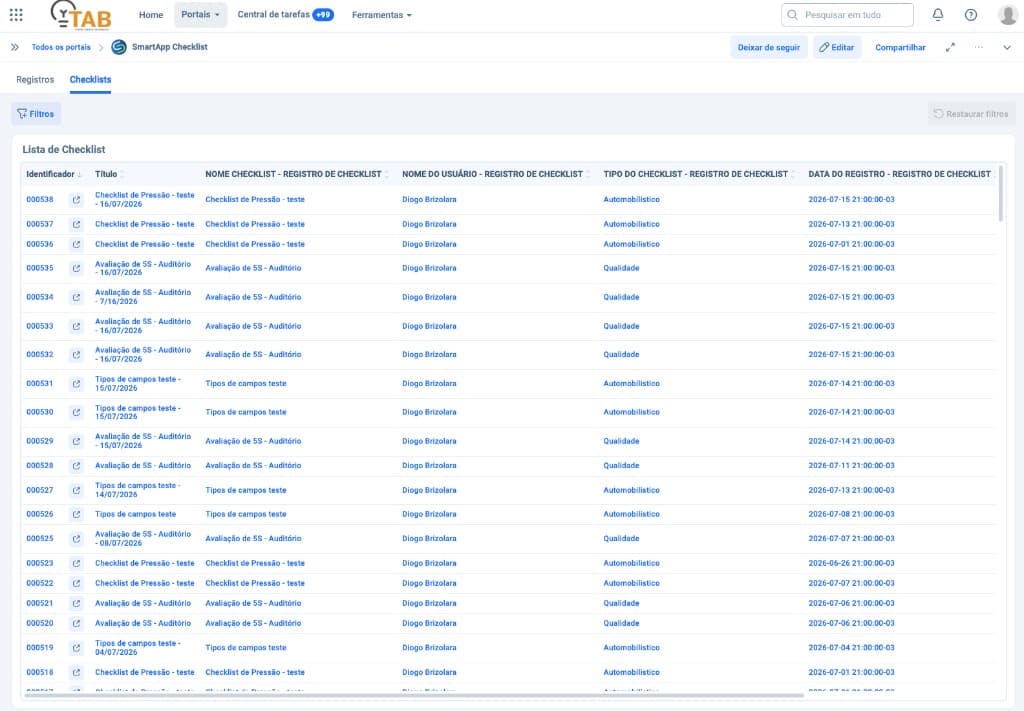The height and width of the screenshot is (711, 1024).
Task: Open record identifier 000525 link
Action: pos(40,539)
